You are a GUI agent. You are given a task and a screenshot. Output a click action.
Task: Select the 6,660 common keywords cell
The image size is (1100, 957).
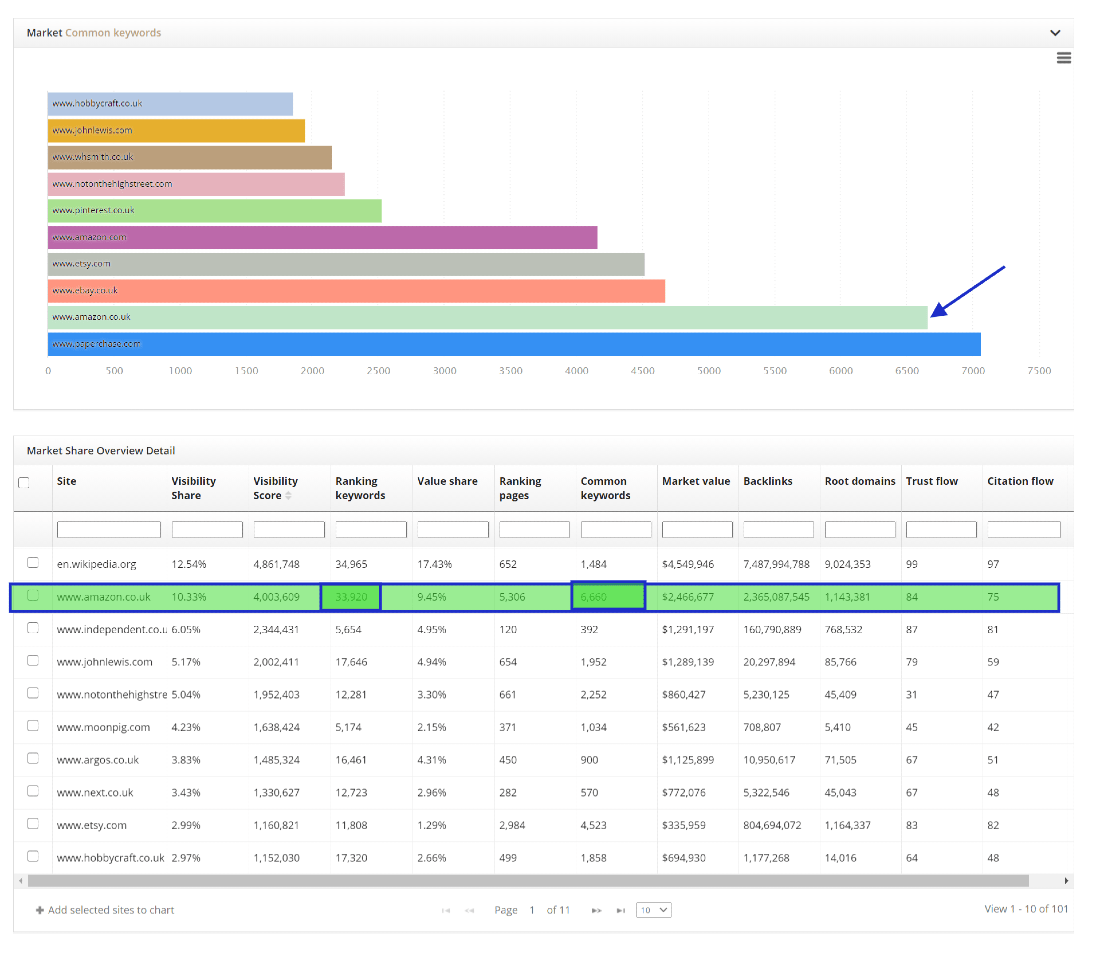click(609, 596)
